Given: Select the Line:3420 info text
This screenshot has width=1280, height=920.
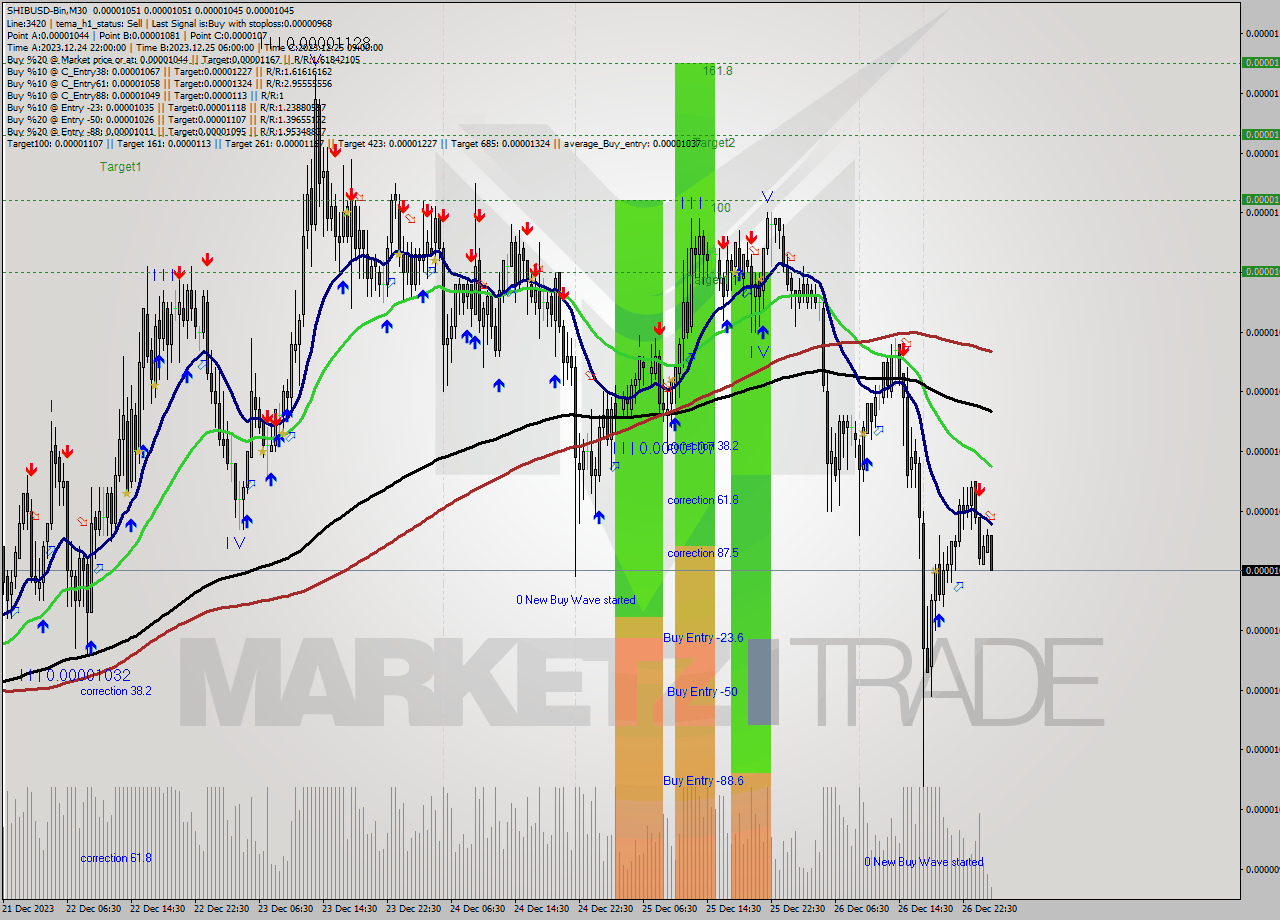Looking at the screenshot, I should tap(25, 23).
